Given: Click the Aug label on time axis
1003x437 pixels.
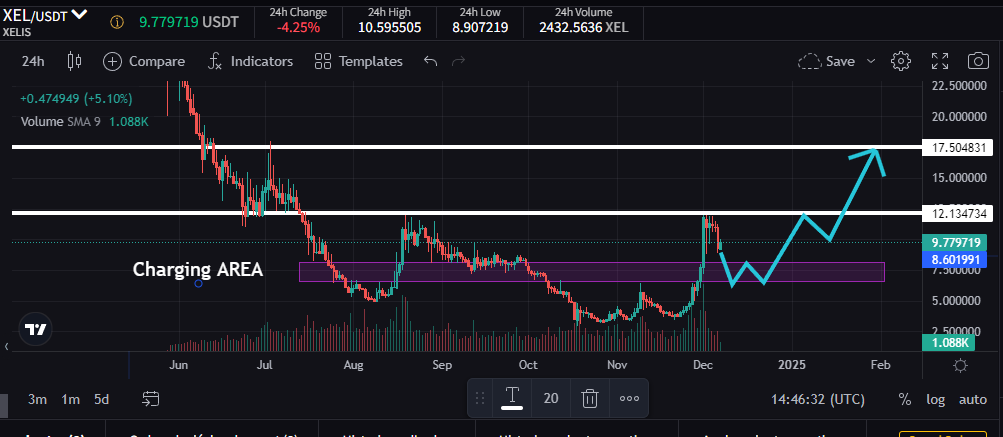Looking at the screenshot, I should [x=353, y=365].
